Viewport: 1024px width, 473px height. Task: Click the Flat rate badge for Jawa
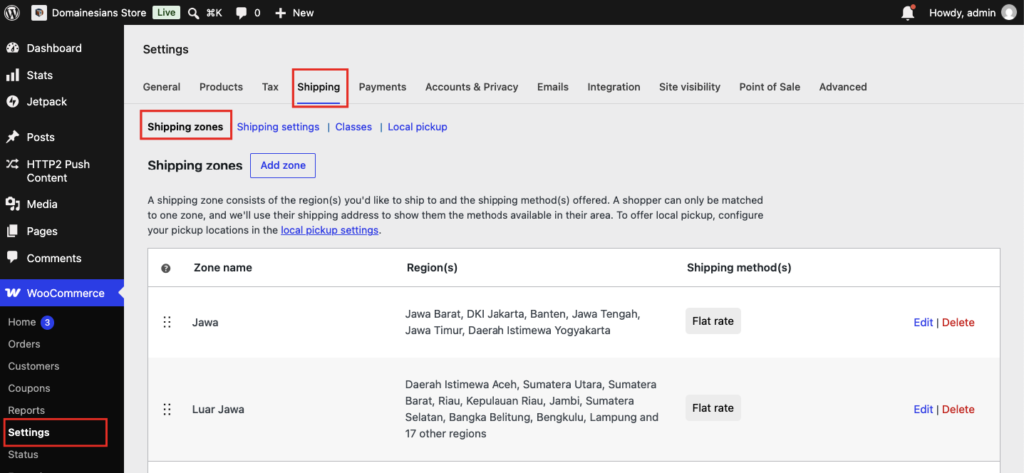click(x=713, y=321)
